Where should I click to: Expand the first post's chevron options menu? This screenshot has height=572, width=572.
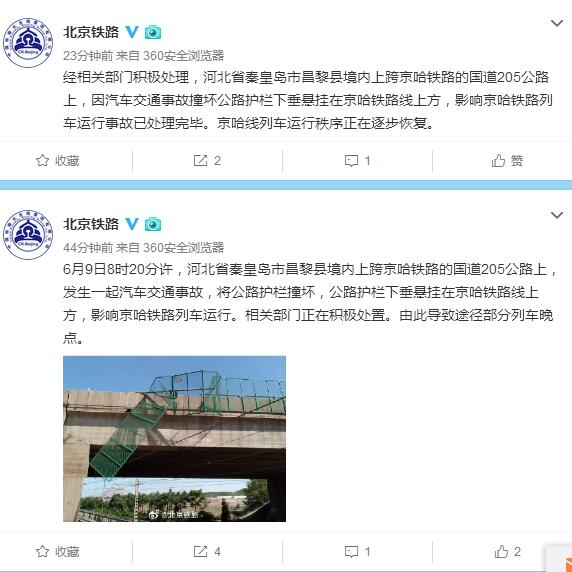pos(557,23)
